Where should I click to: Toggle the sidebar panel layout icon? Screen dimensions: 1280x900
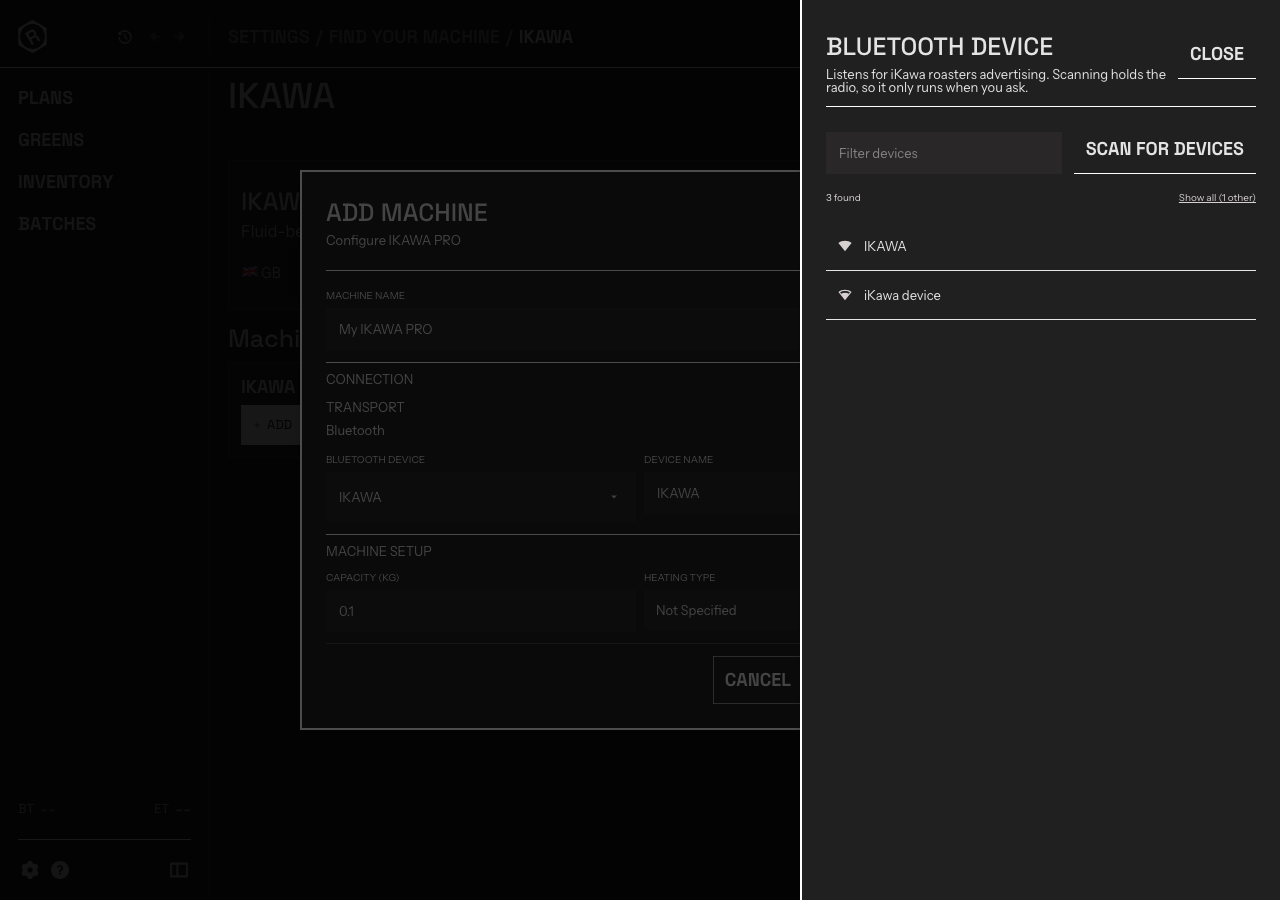[x=179, y=870]
